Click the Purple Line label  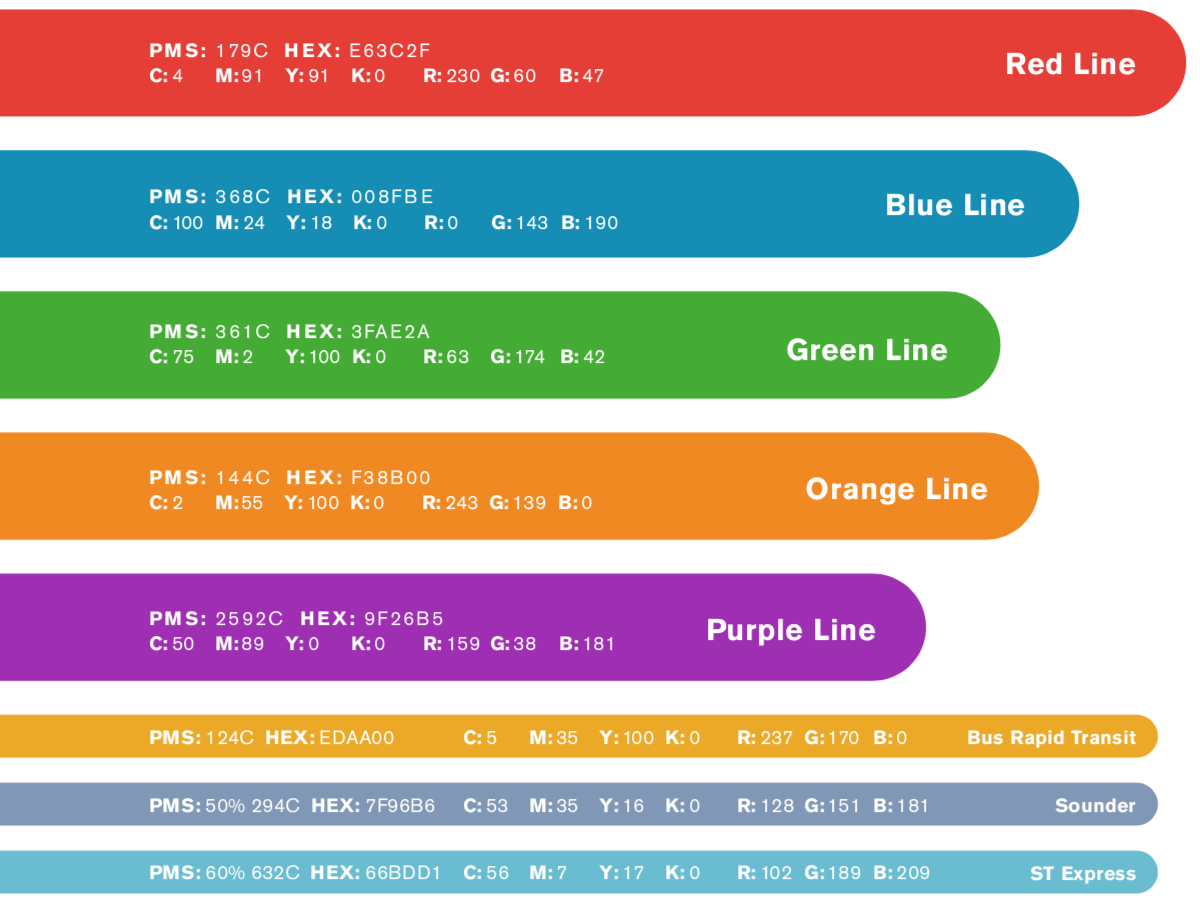[x=791, y=630]
